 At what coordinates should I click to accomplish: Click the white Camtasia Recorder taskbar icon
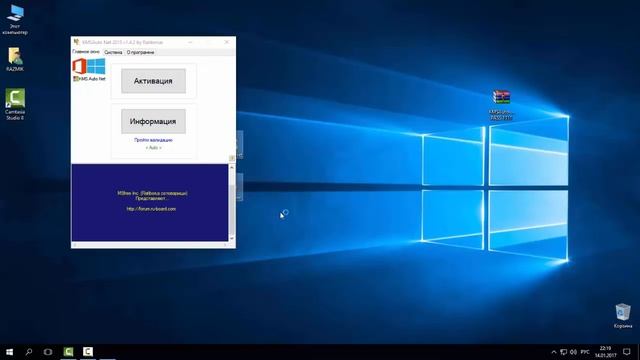pyautogui.click(x=88, y=352)
